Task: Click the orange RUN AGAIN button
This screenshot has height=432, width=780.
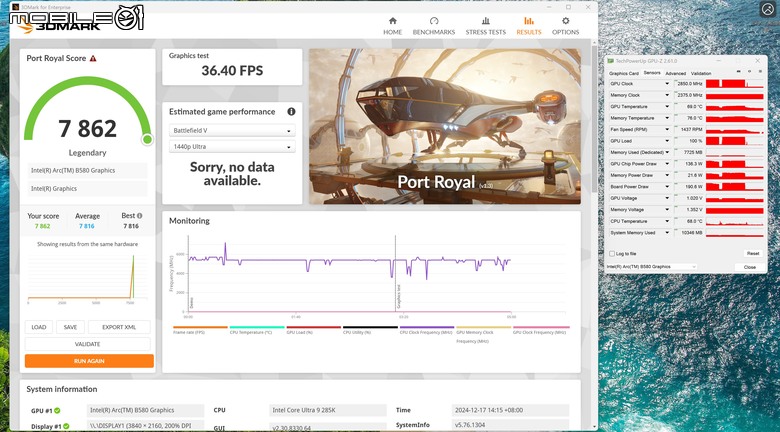Action: pos(89,361)
